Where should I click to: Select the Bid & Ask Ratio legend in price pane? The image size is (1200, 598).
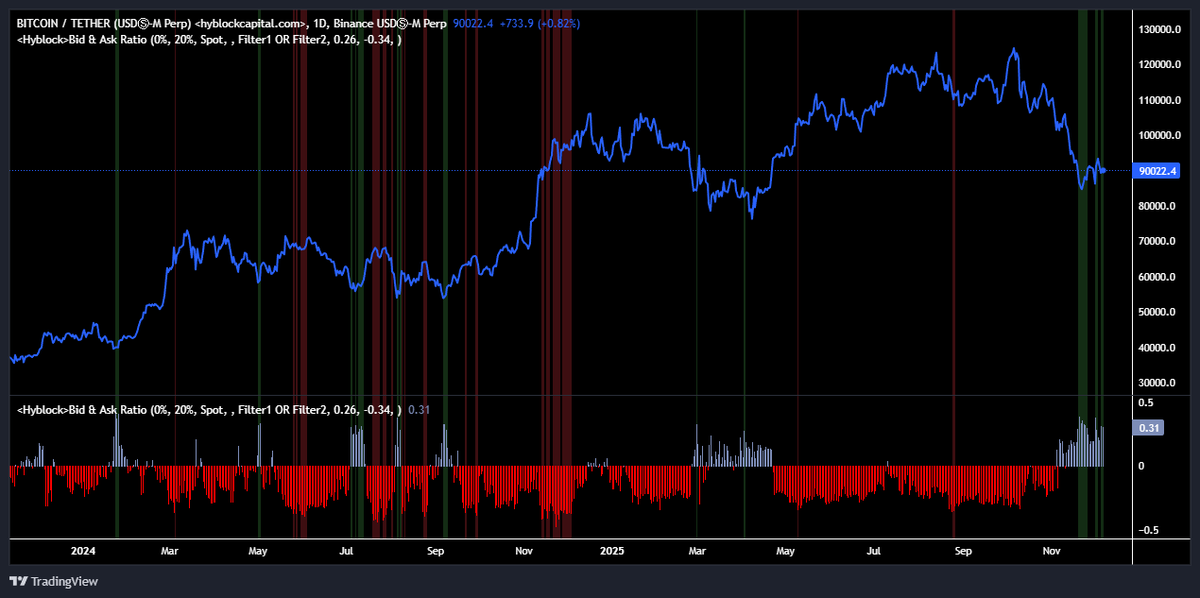coord(210,40)
